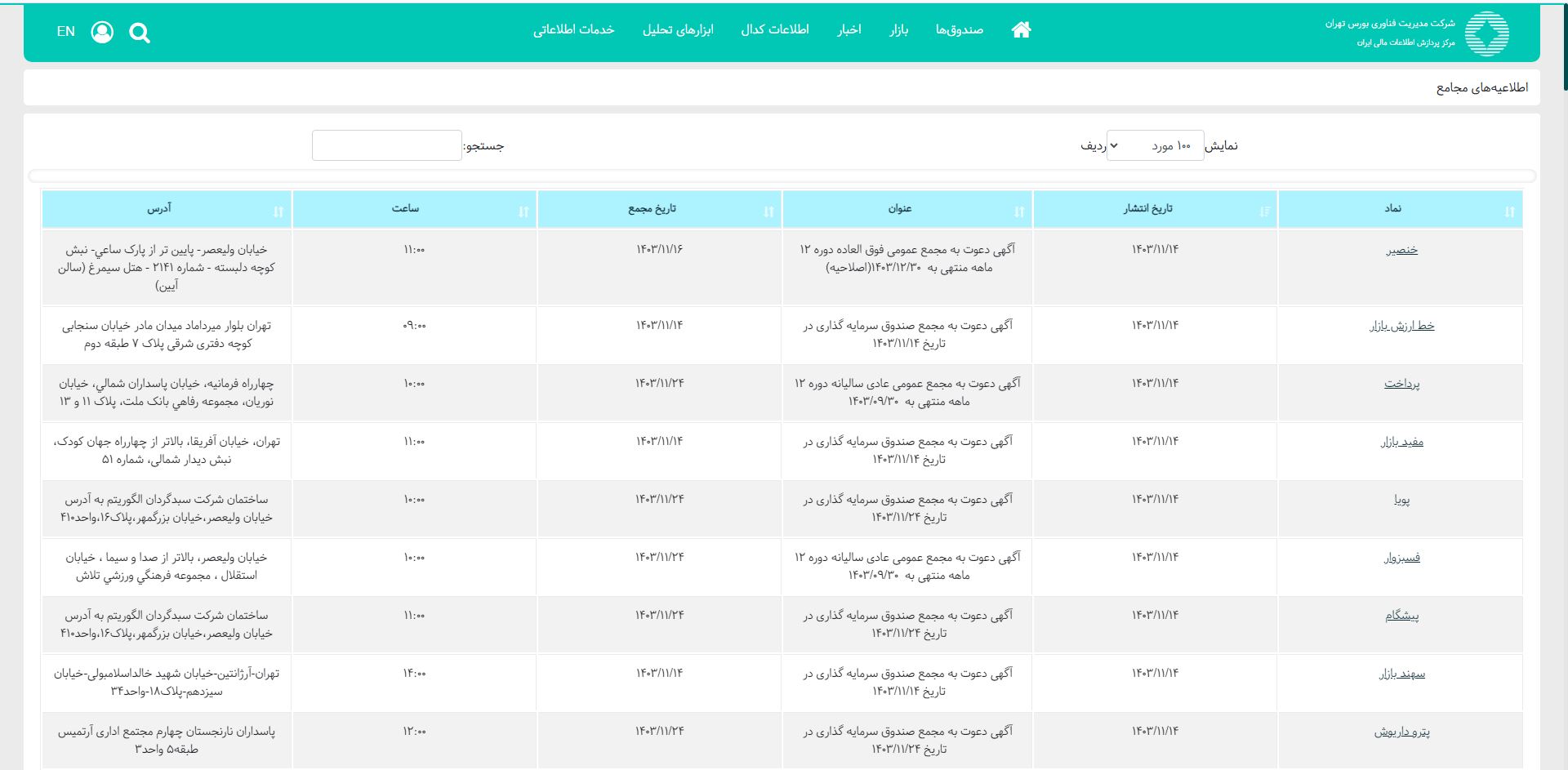Select the آرژانتین address in سهند بازار row
Viewport: 1568px width, 770px height.
click(x=167, y=683)
